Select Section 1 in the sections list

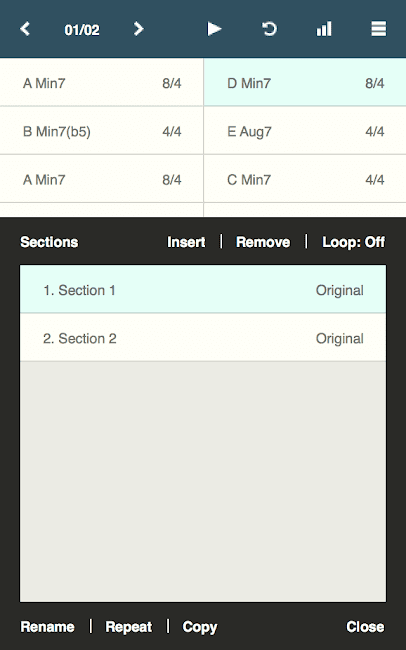(x=203, y=289)
